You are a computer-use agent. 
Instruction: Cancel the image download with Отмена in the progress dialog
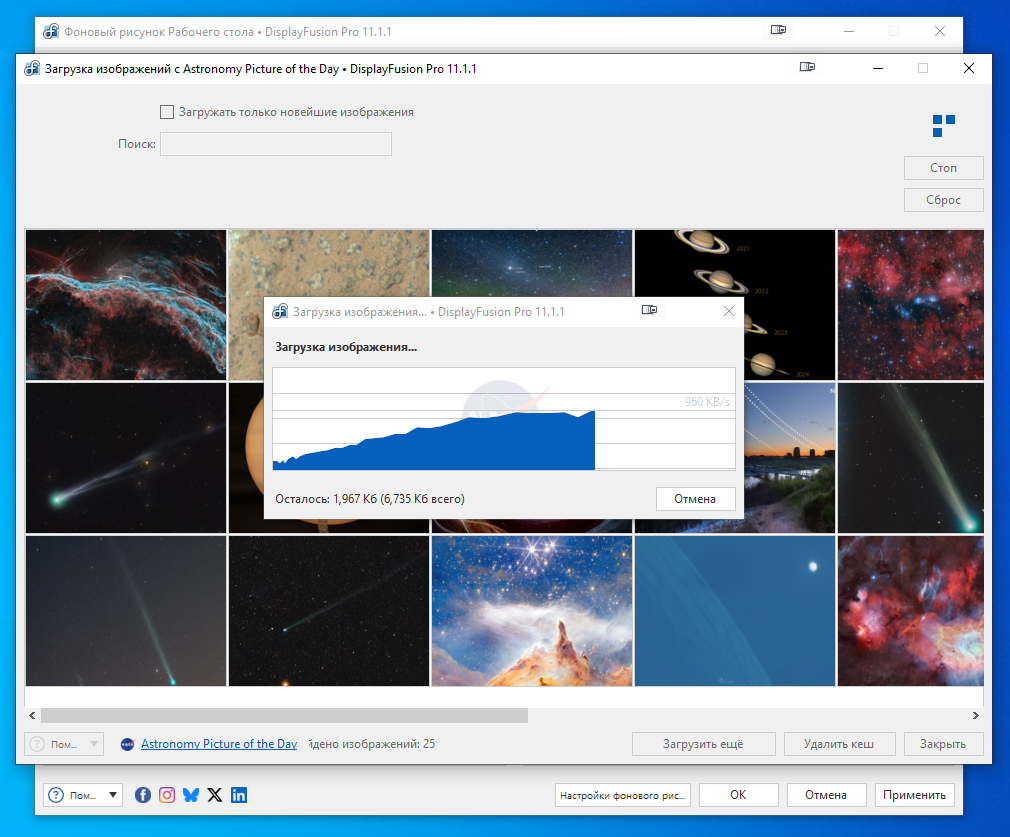(695, 499)
